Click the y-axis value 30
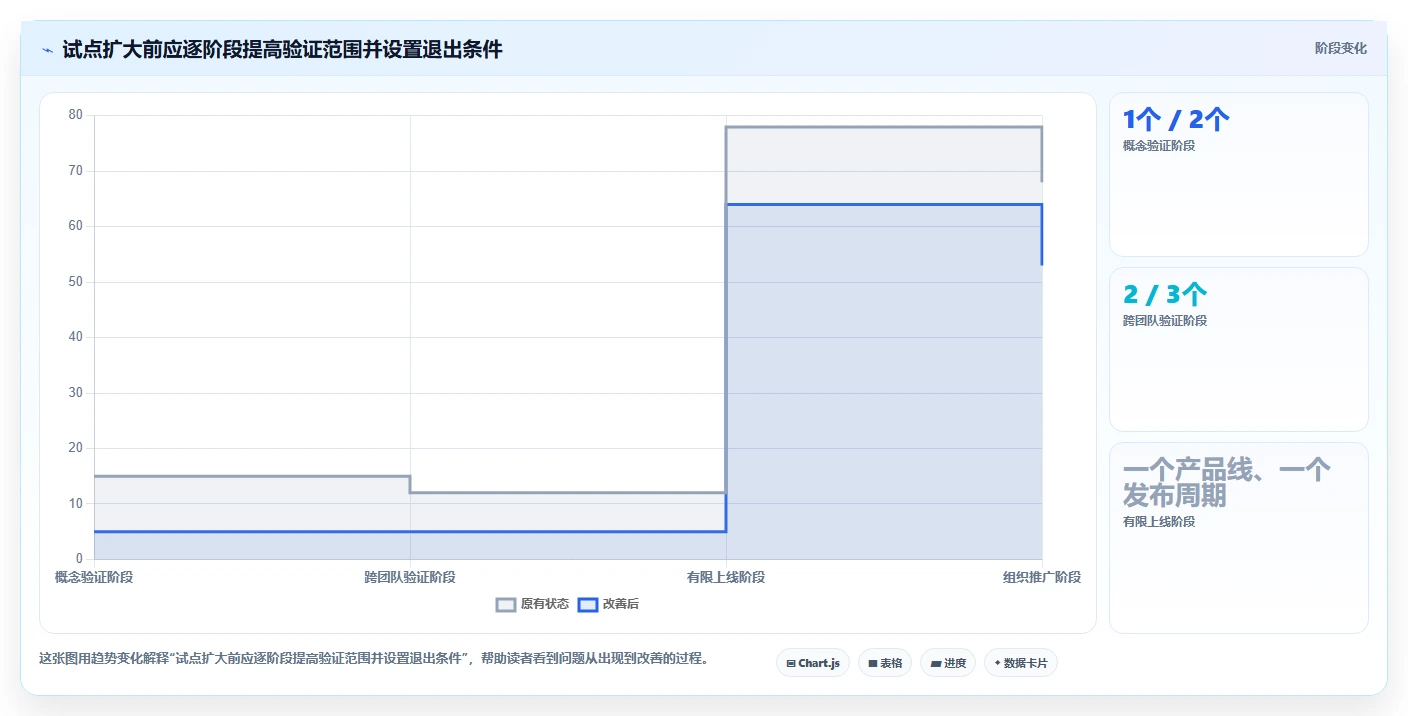 tap(76, 393)
